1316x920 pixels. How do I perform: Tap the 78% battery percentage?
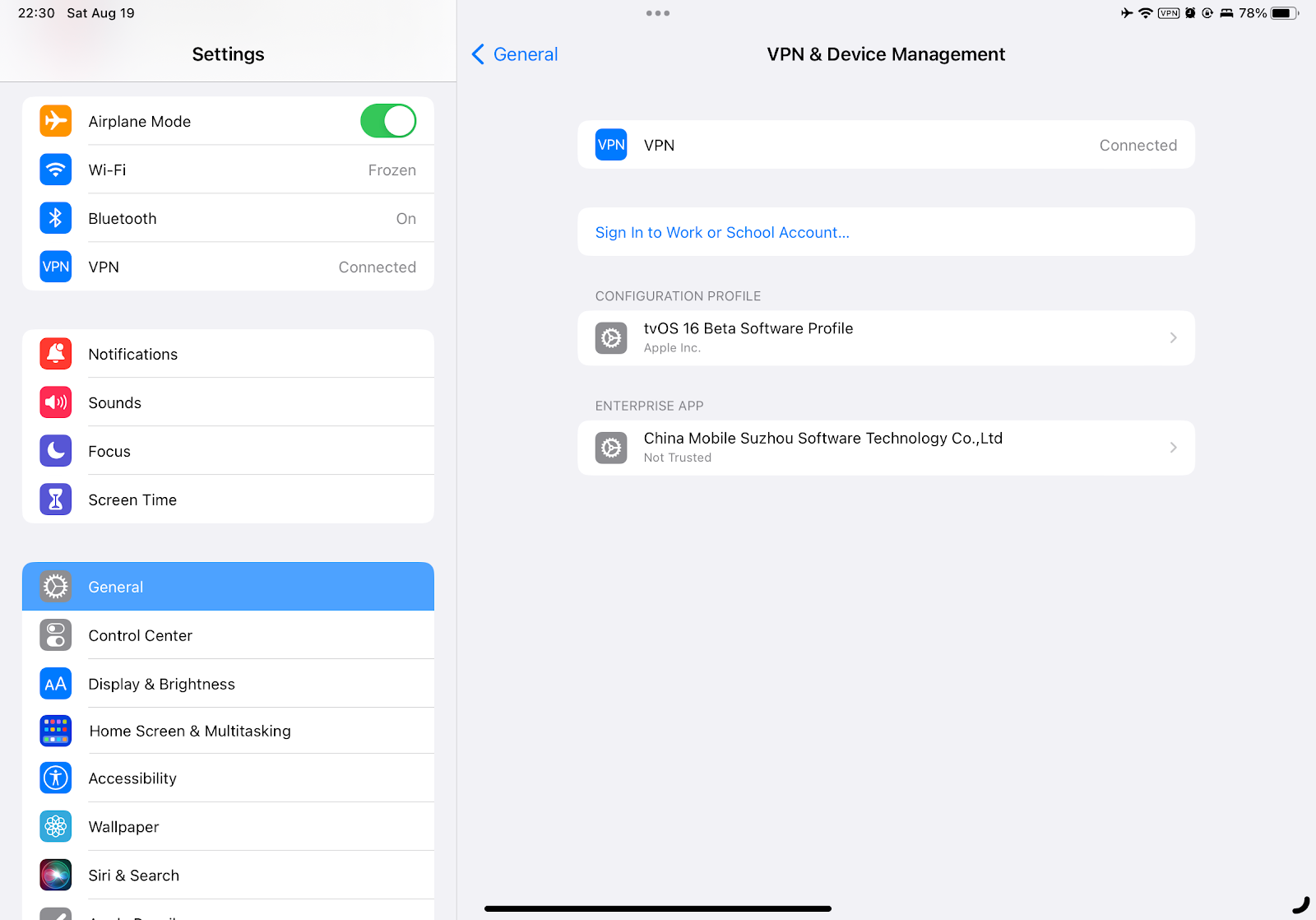point(1253,13)
